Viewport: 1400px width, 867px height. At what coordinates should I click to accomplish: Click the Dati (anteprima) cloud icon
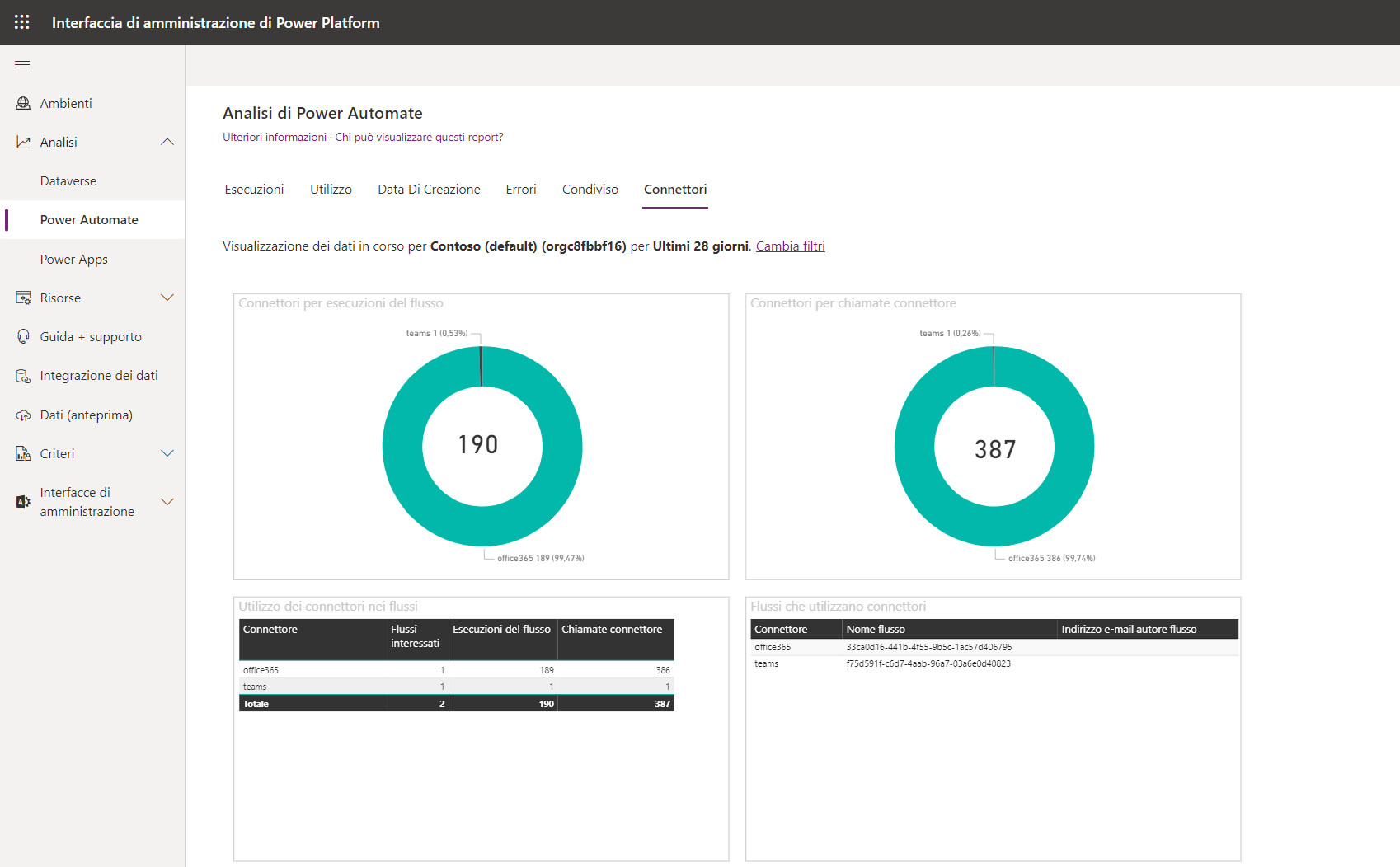click(x=23, y=415)
